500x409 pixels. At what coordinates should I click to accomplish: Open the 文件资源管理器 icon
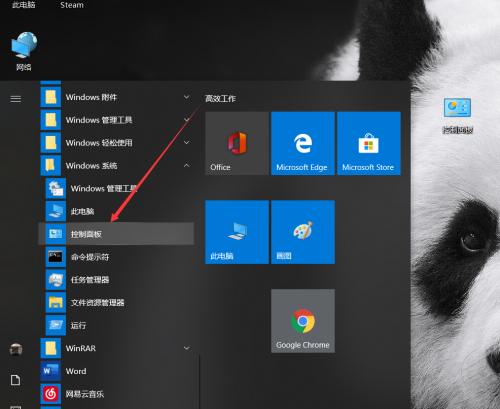pyautogui.click(x=56, y=302)
